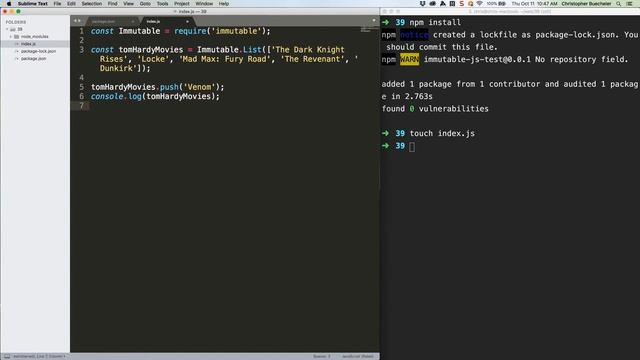Screen dimensions: 640x360
Task: Open the Spotlight search icon
Action: pos(619,3)
